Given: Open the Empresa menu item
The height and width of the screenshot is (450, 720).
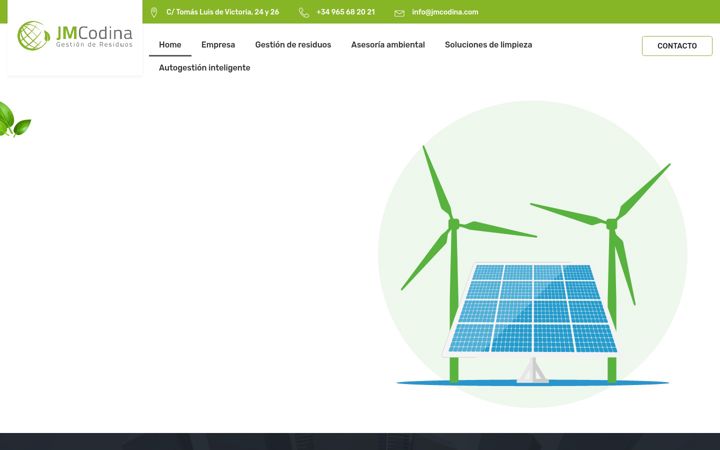Looking at the screenshot, I should pos(218,45).
